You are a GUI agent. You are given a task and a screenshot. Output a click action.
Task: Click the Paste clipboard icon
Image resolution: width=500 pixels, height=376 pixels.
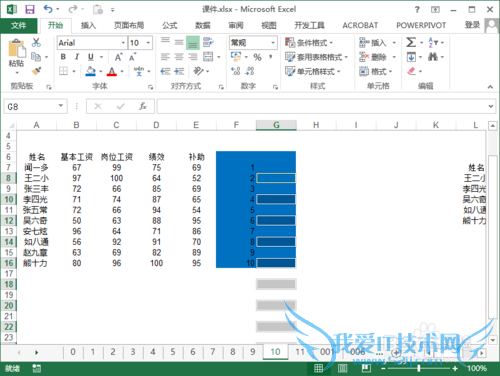tap(17, 49)
